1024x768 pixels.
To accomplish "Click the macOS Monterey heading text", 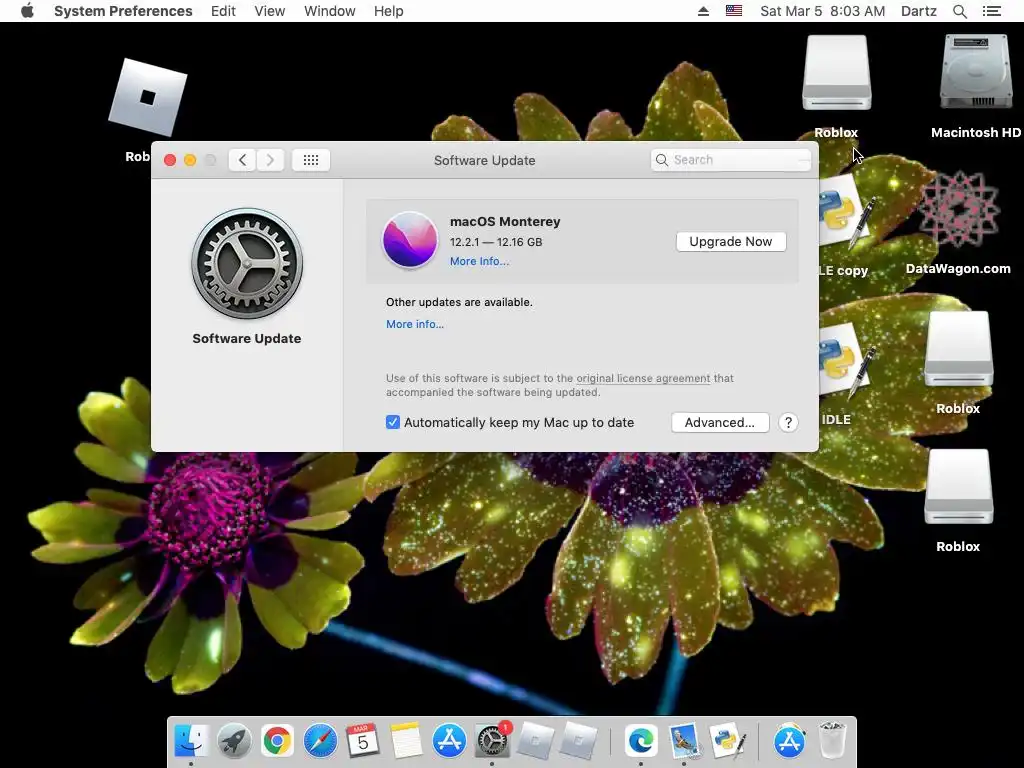I will 505,221.
